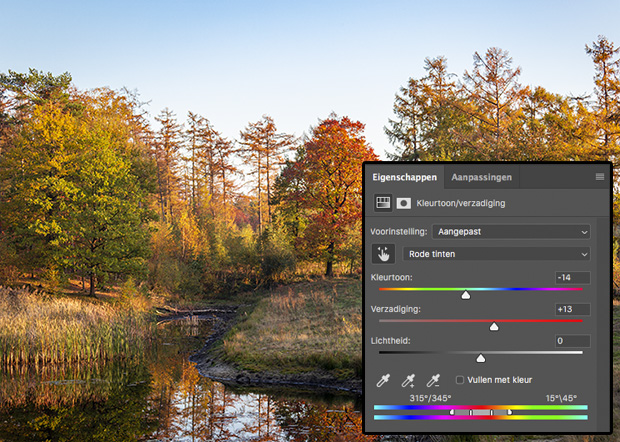Switch to the Eigenschappen tab
The height and width of the screenshot is (442, 620).
pyautogui.click(x=405, y=177)
